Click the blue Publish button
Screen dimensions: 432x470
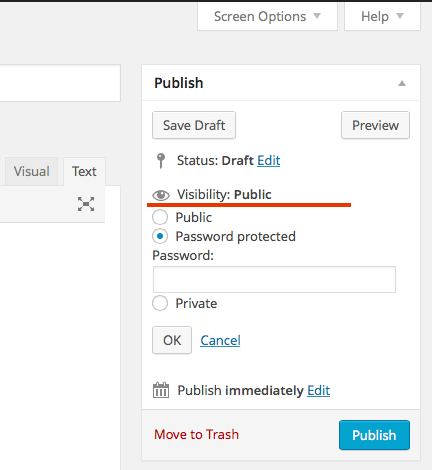(x=374, y=435)
